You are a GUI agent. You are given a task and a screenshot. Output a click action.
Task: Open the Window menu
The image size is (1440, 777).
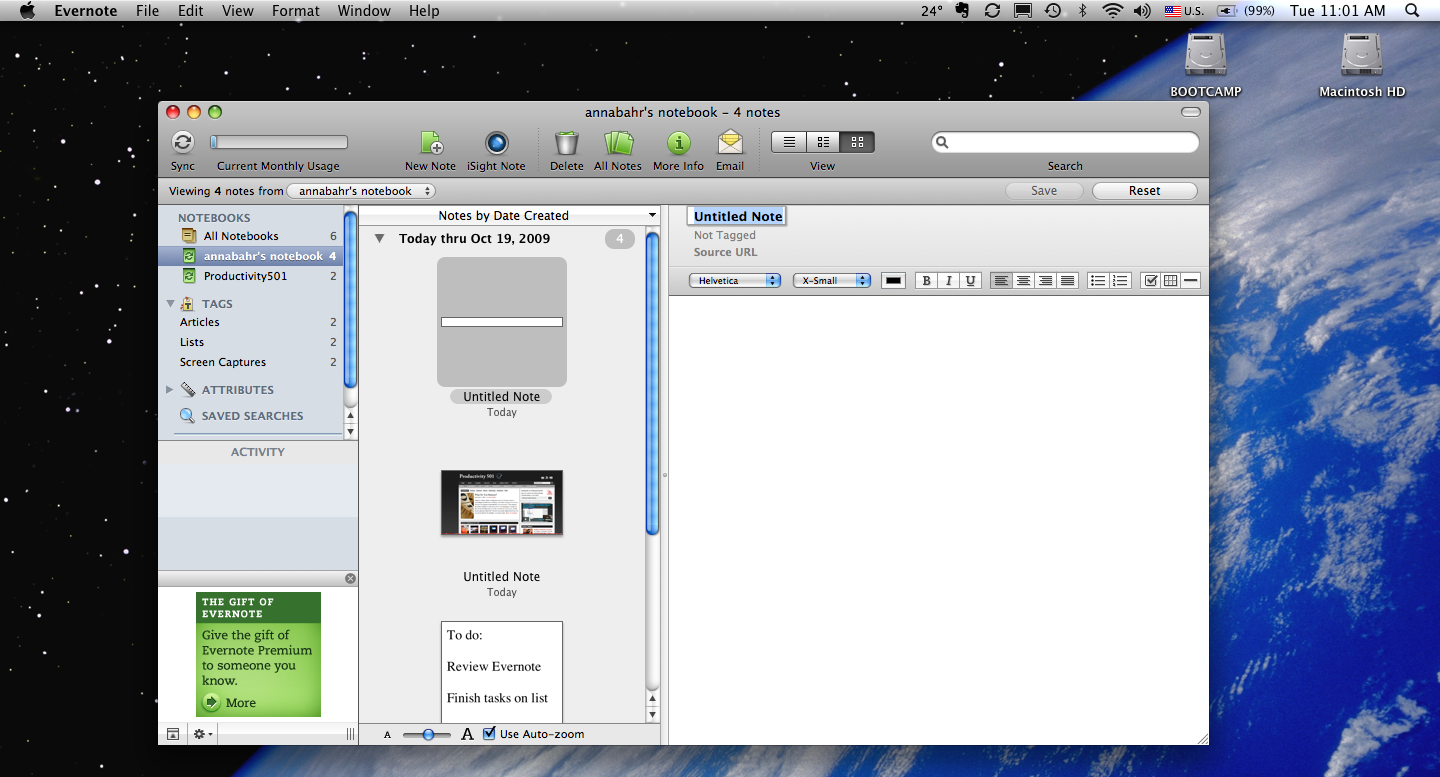364,11
